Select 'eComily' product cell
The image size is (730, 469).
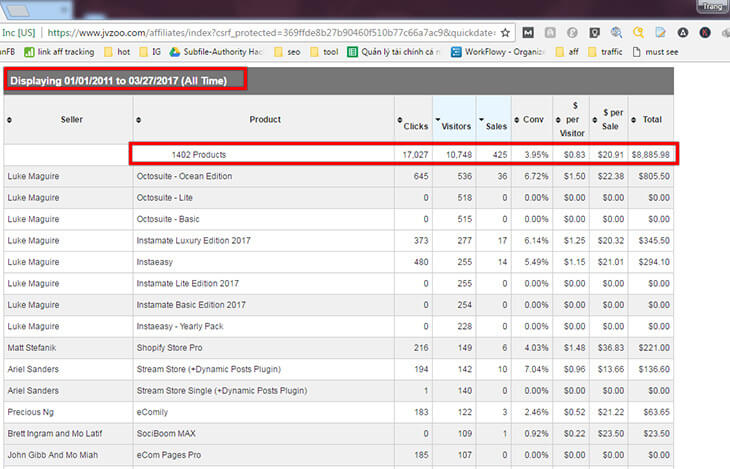coord(264,412)
